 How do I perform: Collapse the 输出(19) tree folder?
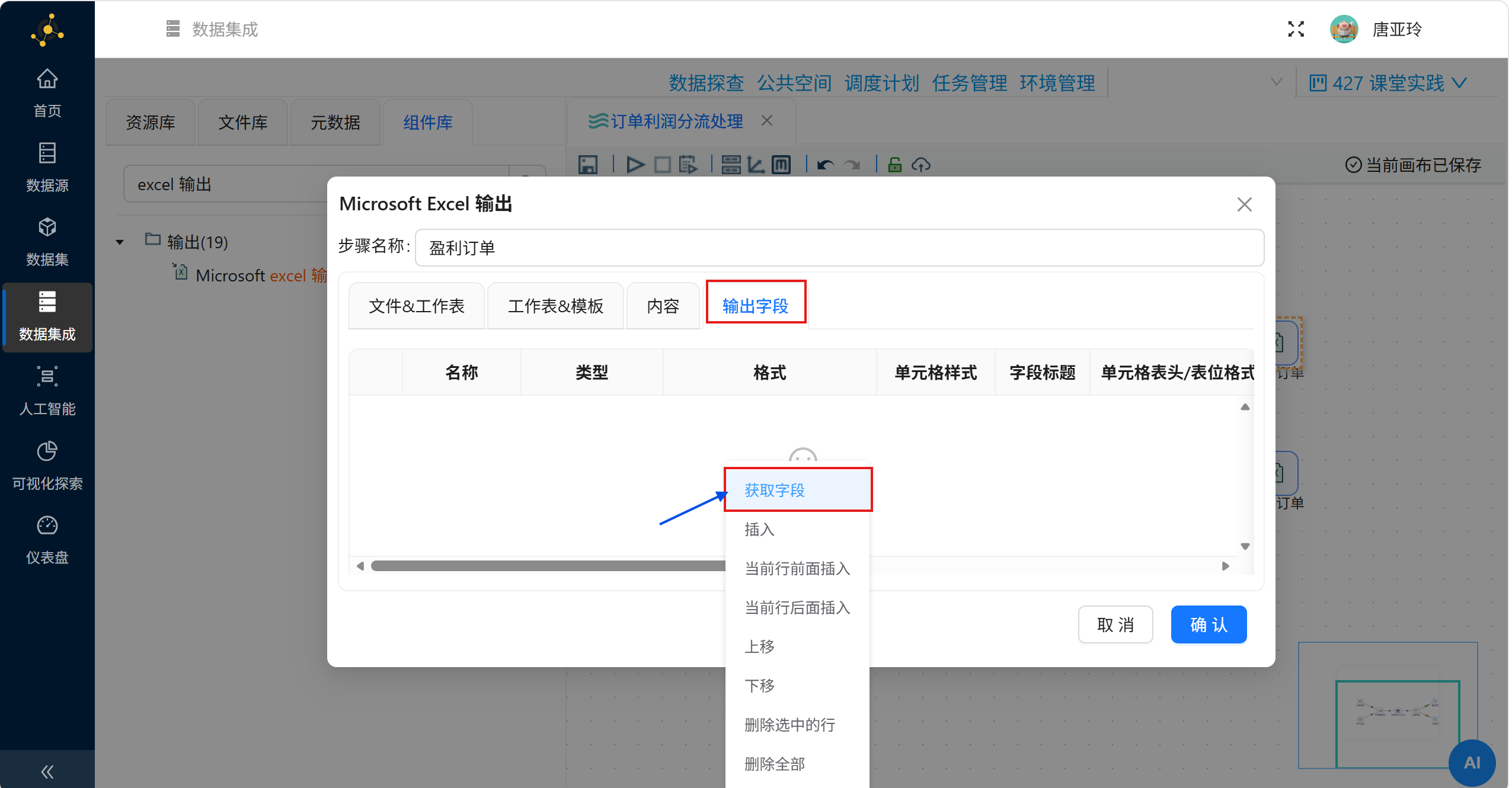[120, 242]
